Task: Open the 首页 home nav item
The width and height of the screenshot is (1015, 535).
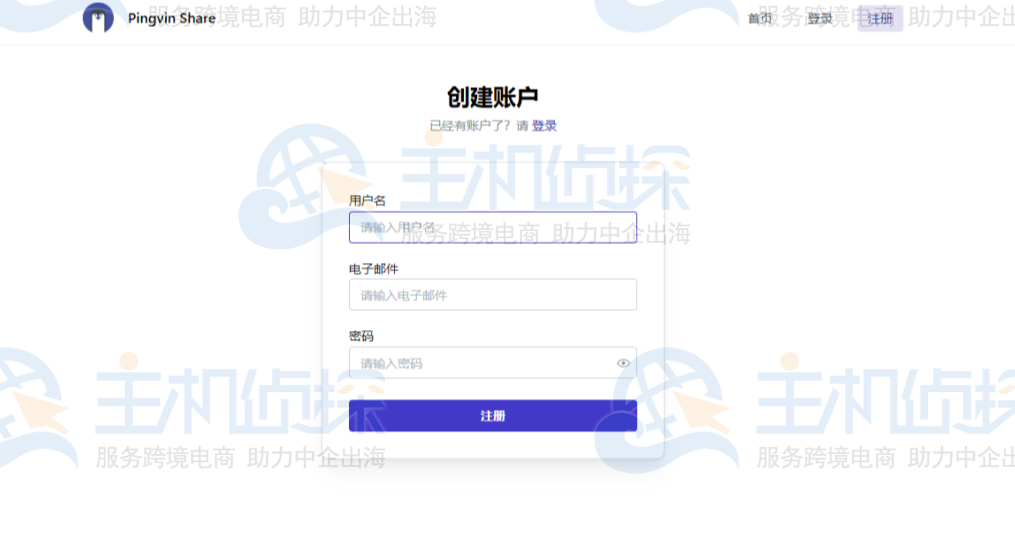Action: [x=760, y=18]
